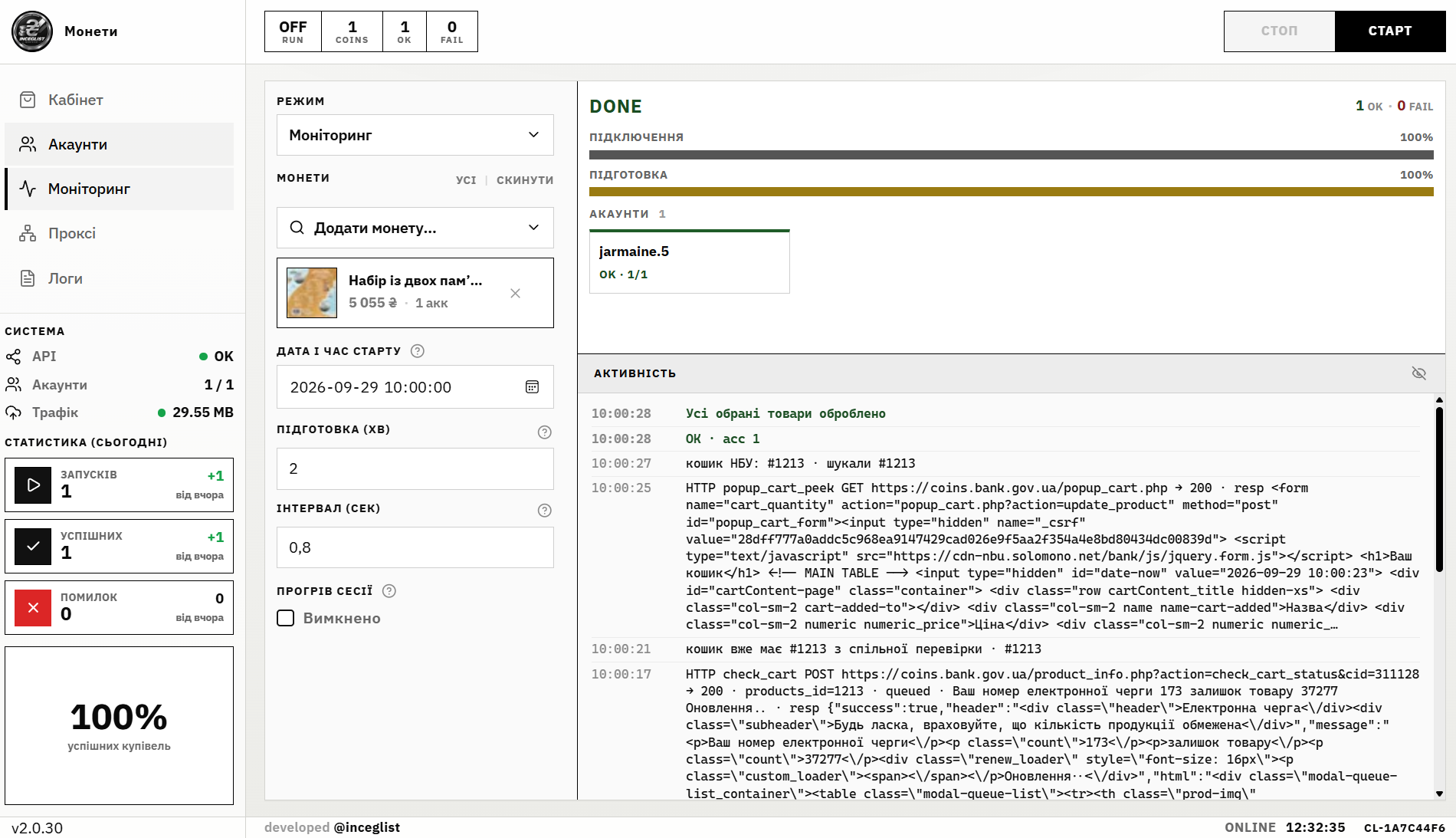The width and height of the screenshot is (1456, 838).
Task: Click the coin thumbnail image
Action: point(312,293)
